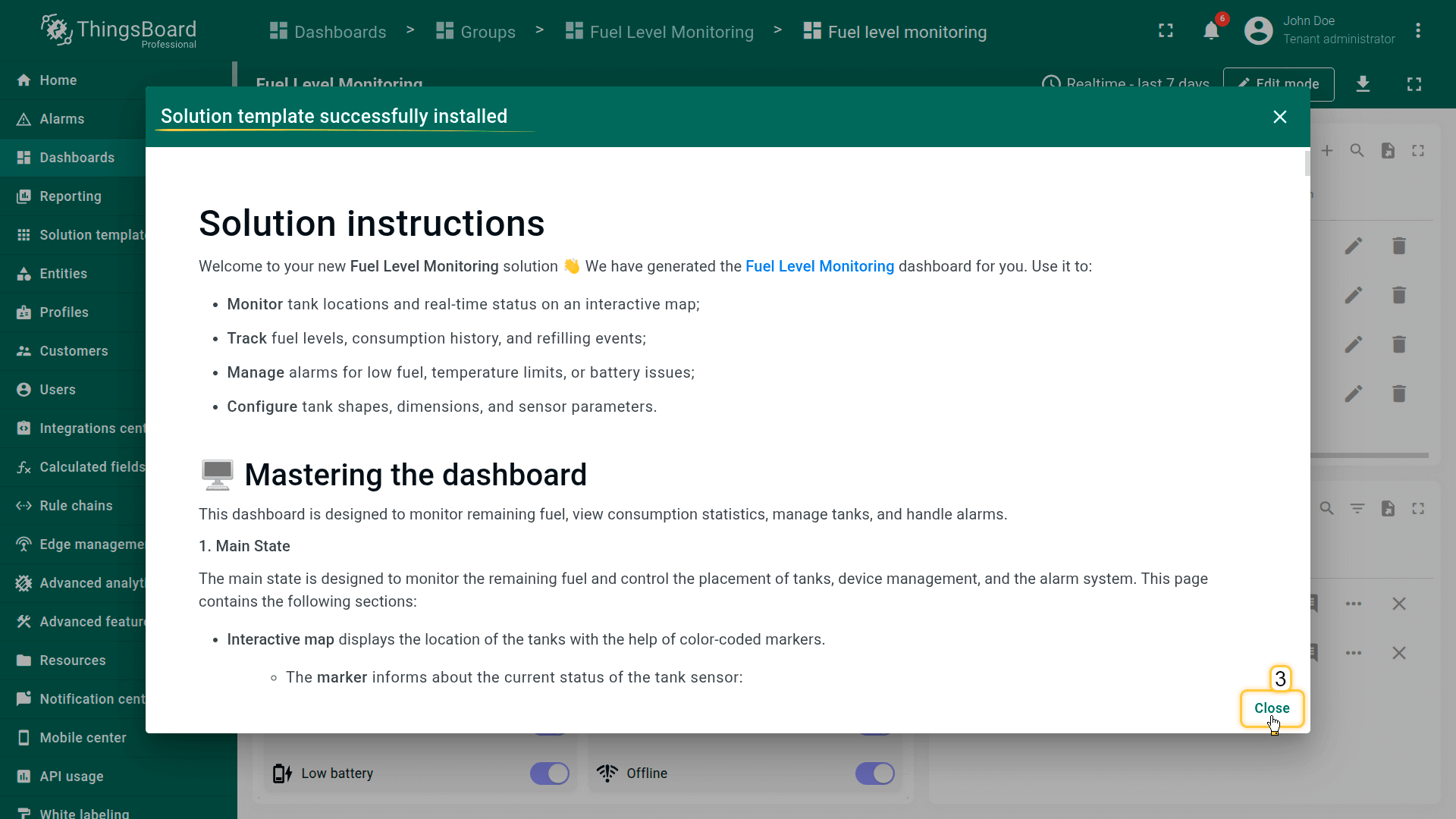Click the Home icon in the sidebar
Screen dimensions: 1456x819
24,80
